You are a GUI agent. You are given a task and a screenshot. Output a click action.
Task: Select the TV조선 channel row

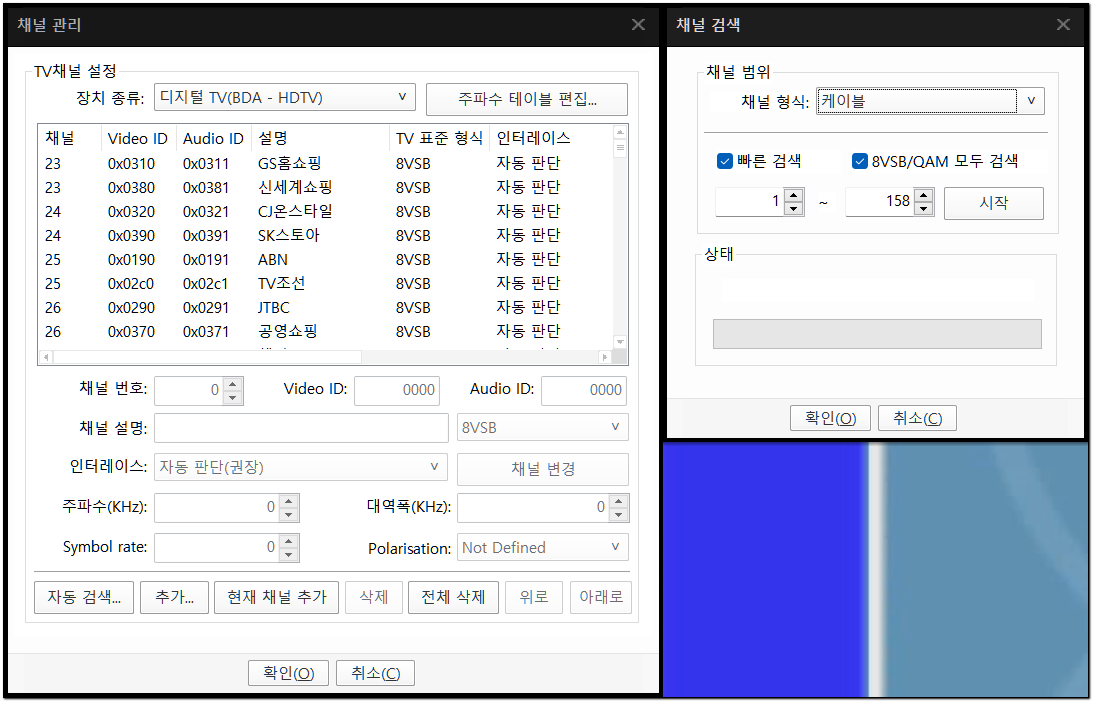tap(326, 284)
